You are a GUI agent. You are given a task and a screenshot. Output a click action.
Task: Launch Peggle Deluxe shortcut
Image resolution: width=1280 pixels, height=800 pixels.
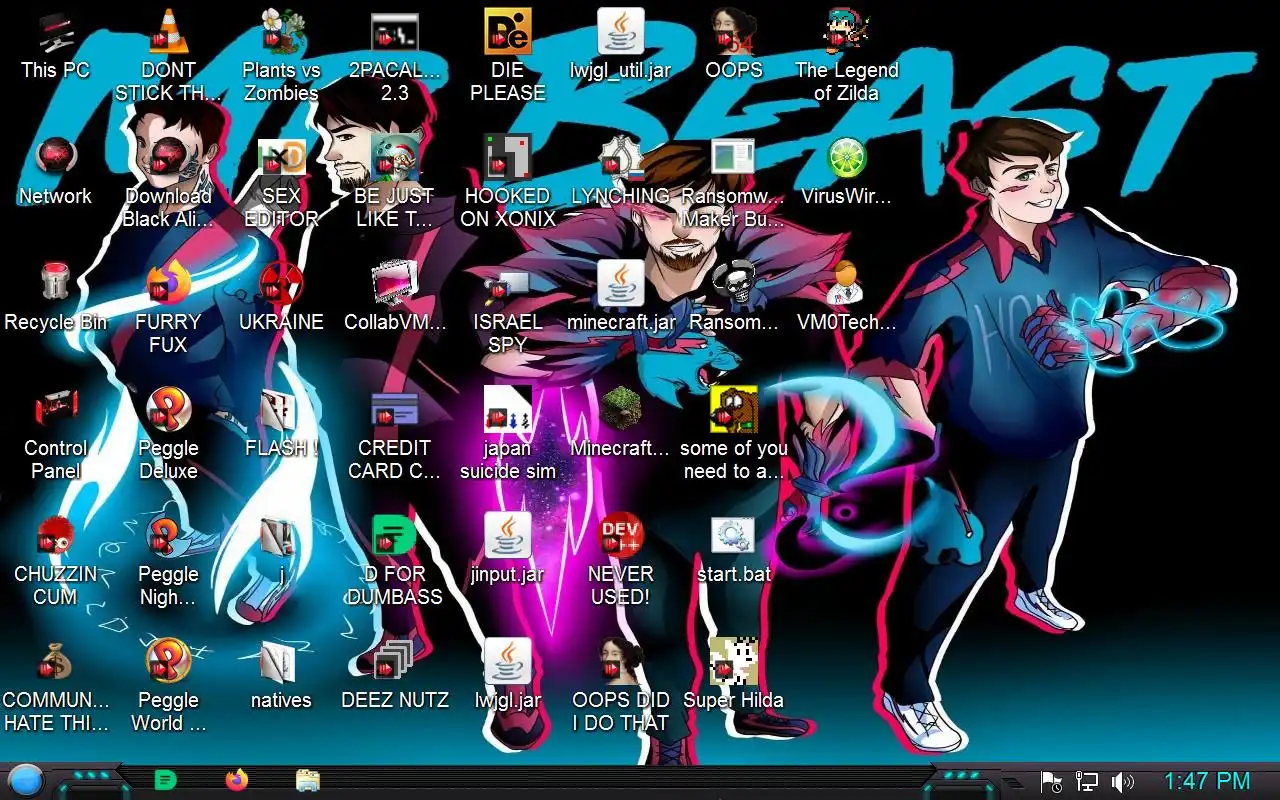(x=168, y=411)
